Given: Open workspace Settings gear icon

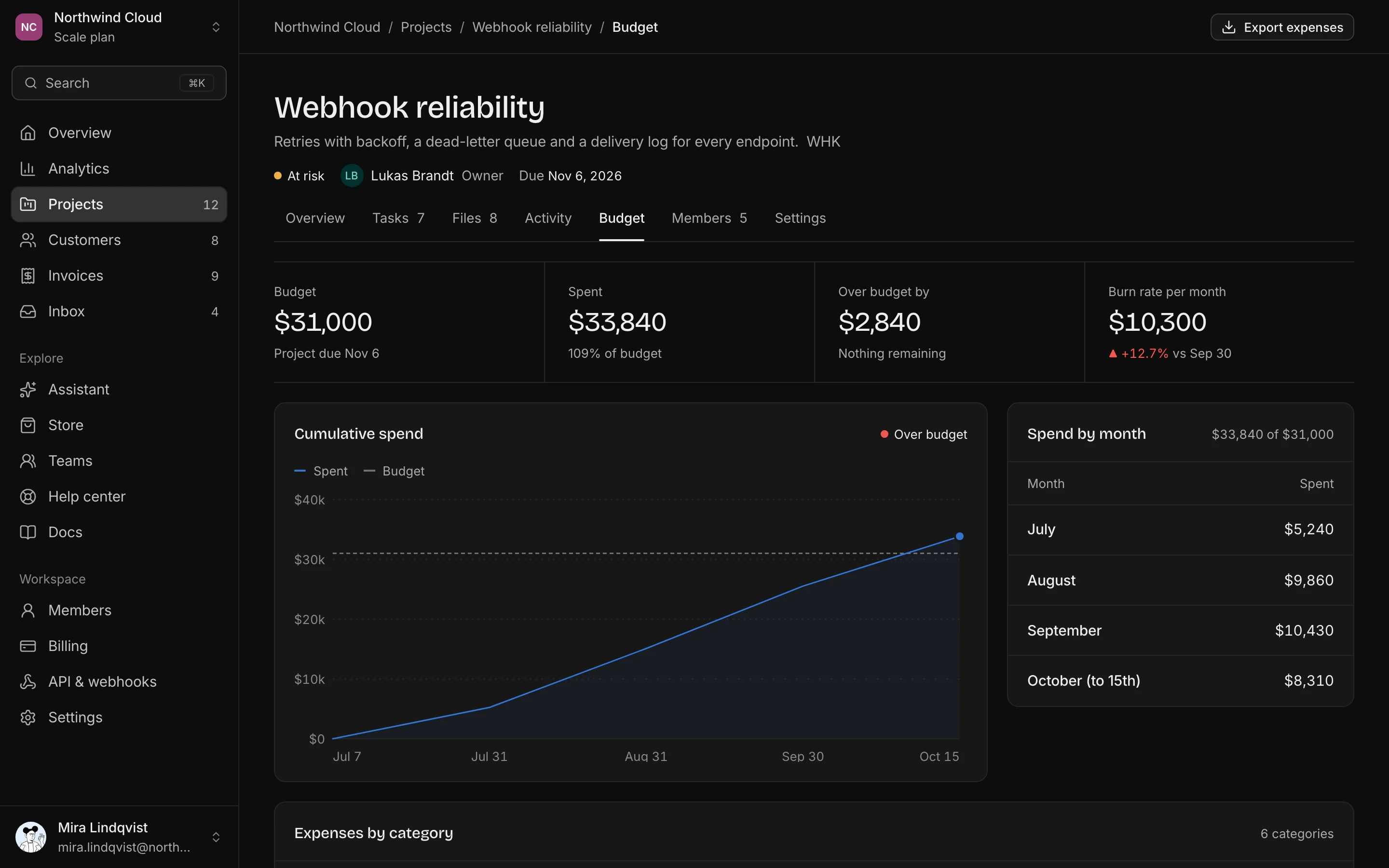Looking at the screenshot, I should click(x=27, y=717).
